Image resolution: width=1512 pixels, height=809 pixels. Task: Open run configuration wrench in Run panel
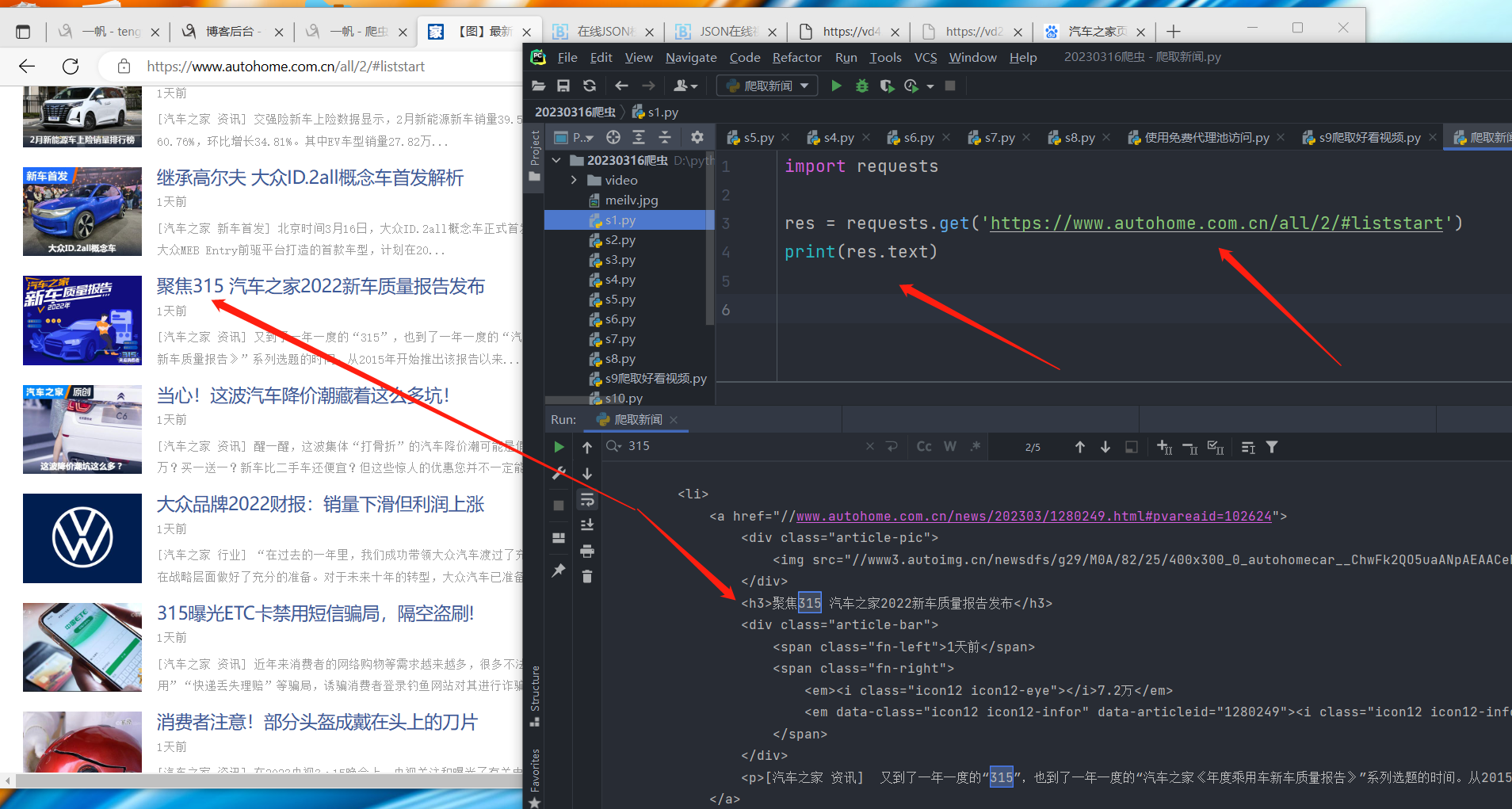[x=559, y=473]
